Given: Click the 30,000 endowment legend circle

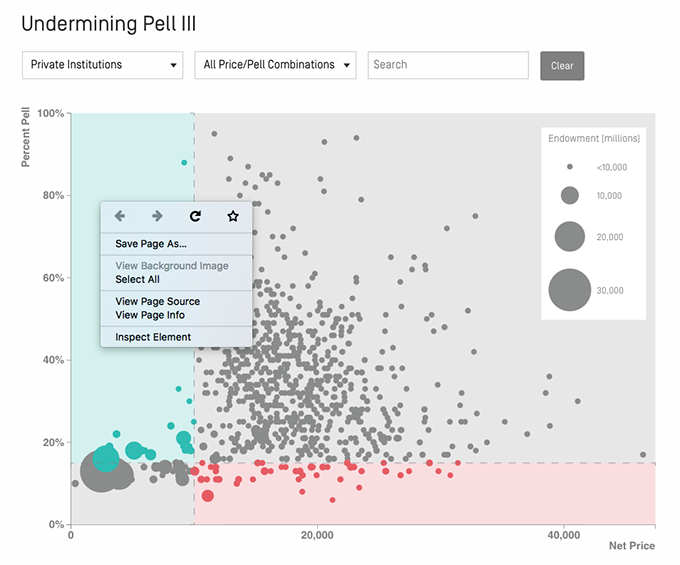Looking at the screenshot, I should (569, 290).
